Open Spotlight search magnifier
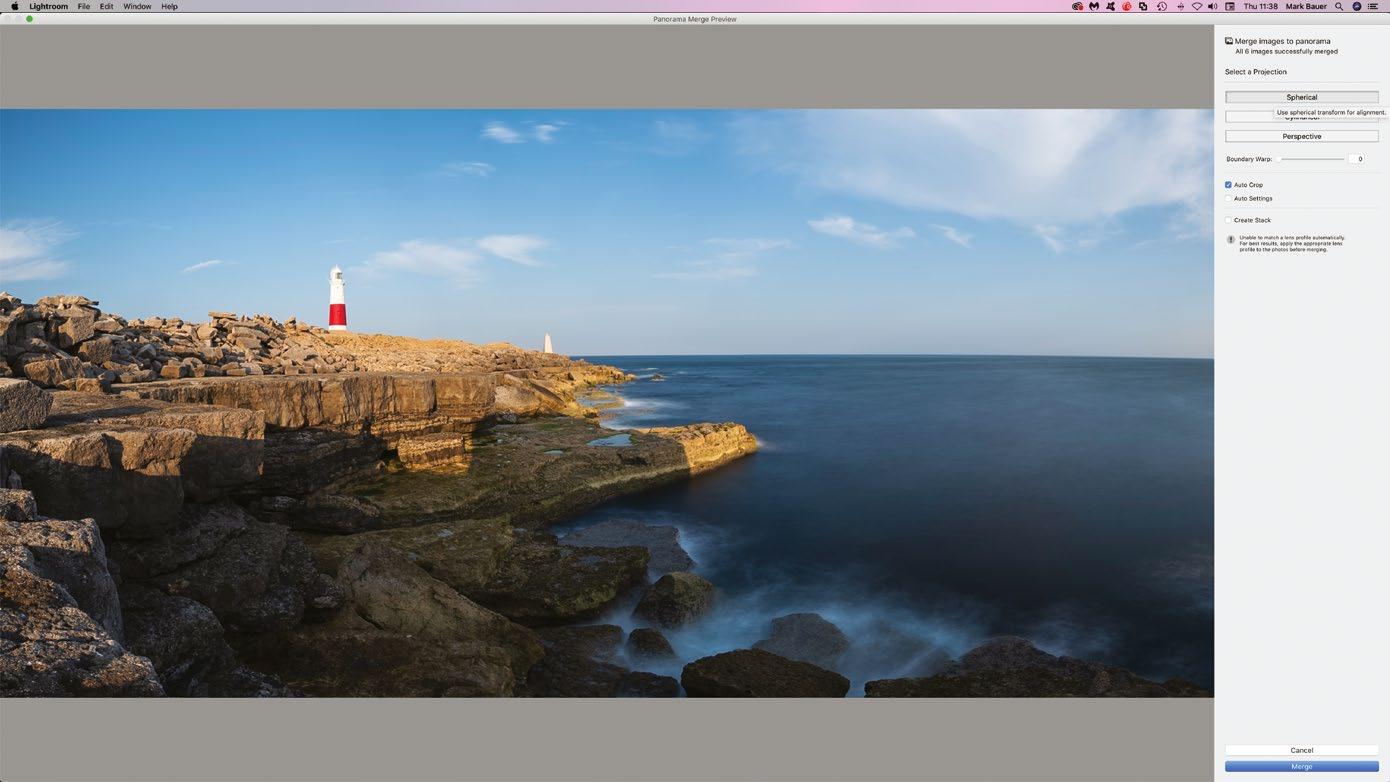This screenshot has width=1390, height=782. coord(1339,6)
